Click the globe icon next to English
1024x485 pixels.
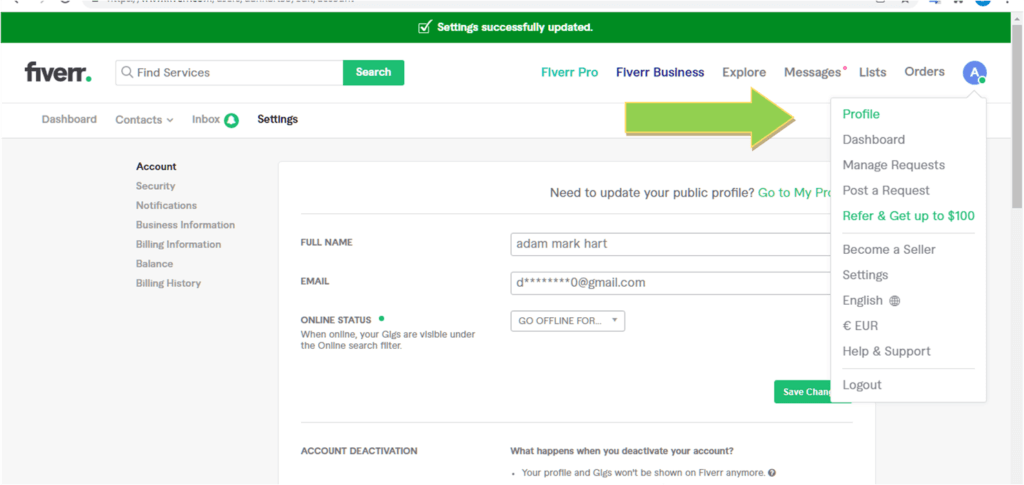895,301
